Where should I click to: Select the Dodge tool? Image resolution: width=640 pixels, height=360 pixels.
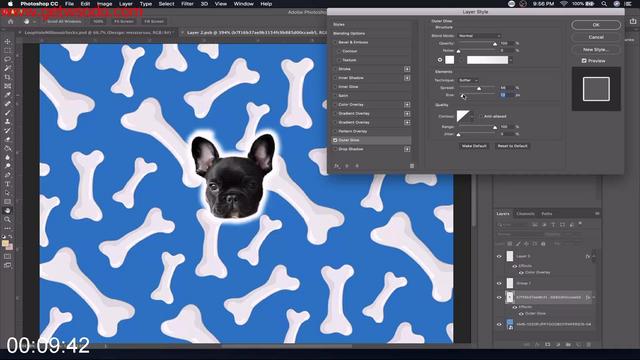pyautogui.click(x=7, y=166)
